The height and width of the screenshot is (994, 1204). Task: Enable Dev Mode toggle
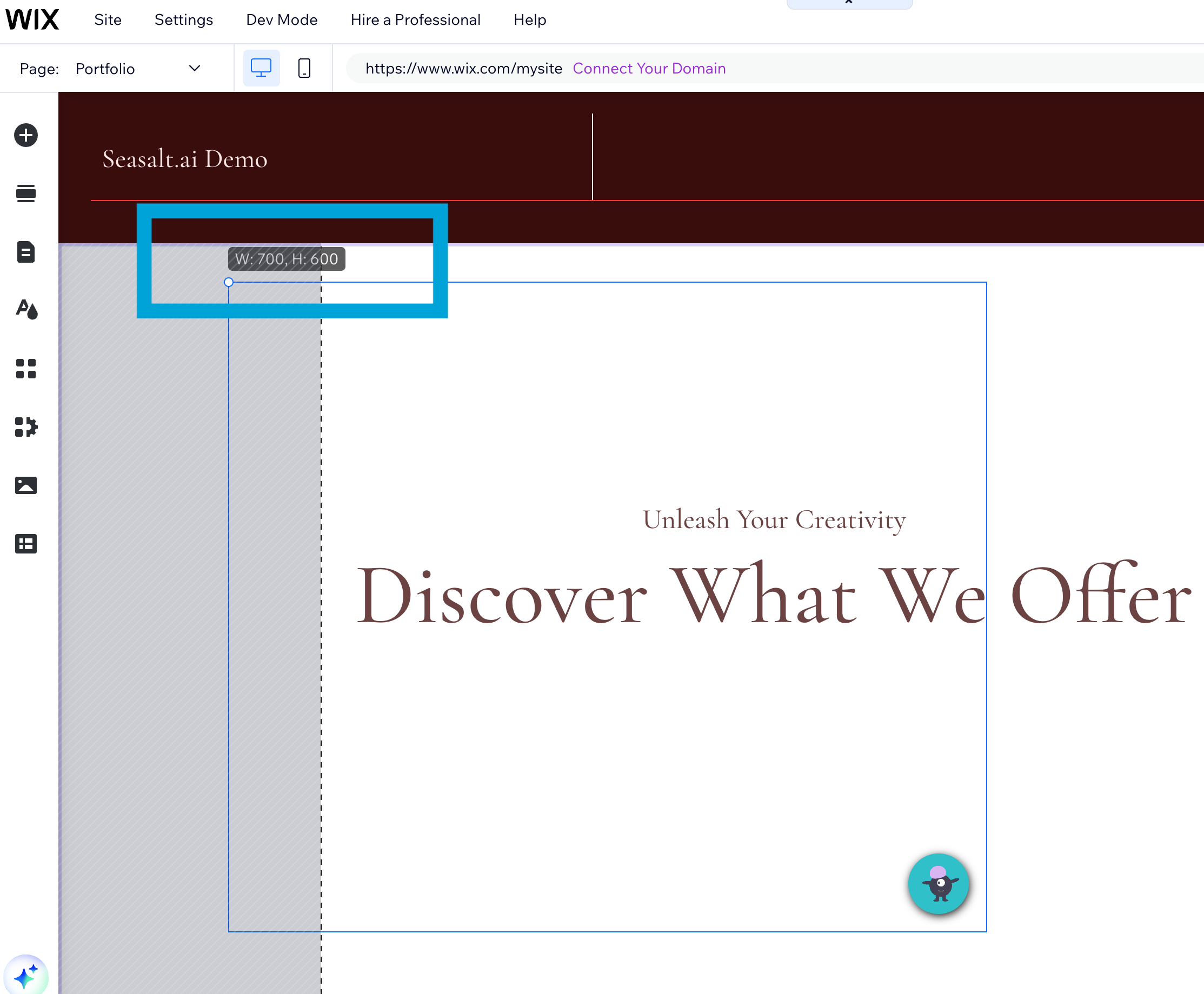pos(282,20)
